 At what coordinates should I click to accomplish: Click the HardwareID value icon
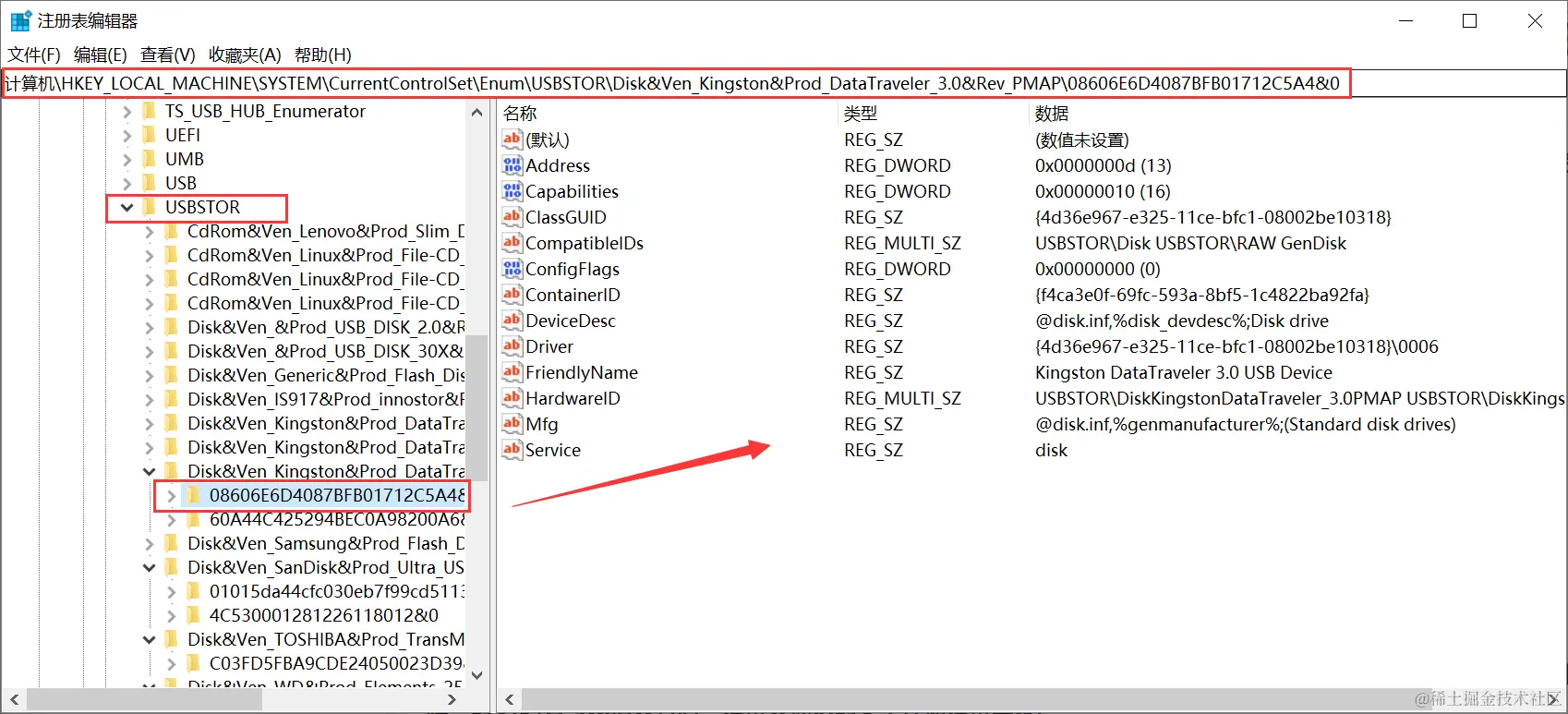tap(513, 398)
